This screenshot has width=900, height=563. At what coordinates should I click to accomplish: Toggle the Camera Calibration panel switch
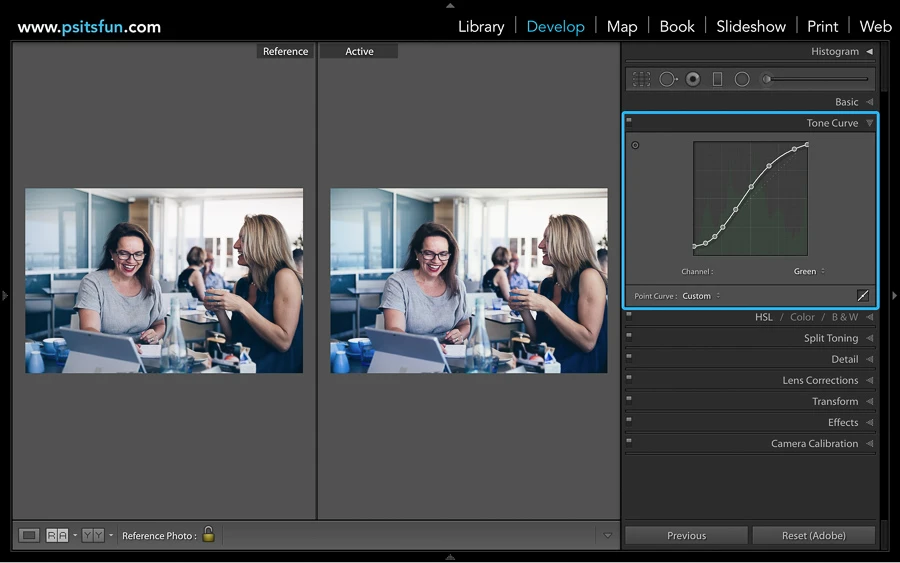(x=629, y=441)
